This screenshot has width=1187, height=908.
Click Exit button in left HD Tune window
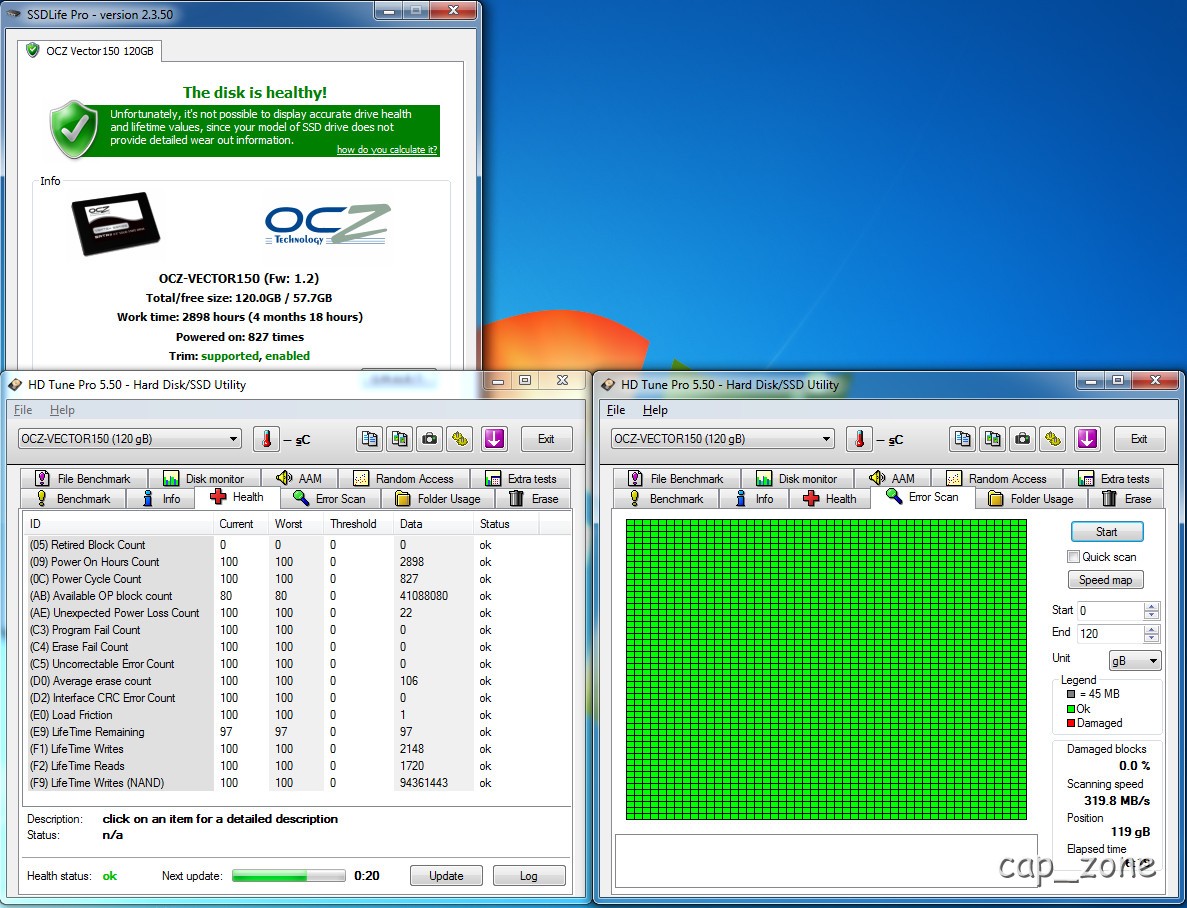546,439
